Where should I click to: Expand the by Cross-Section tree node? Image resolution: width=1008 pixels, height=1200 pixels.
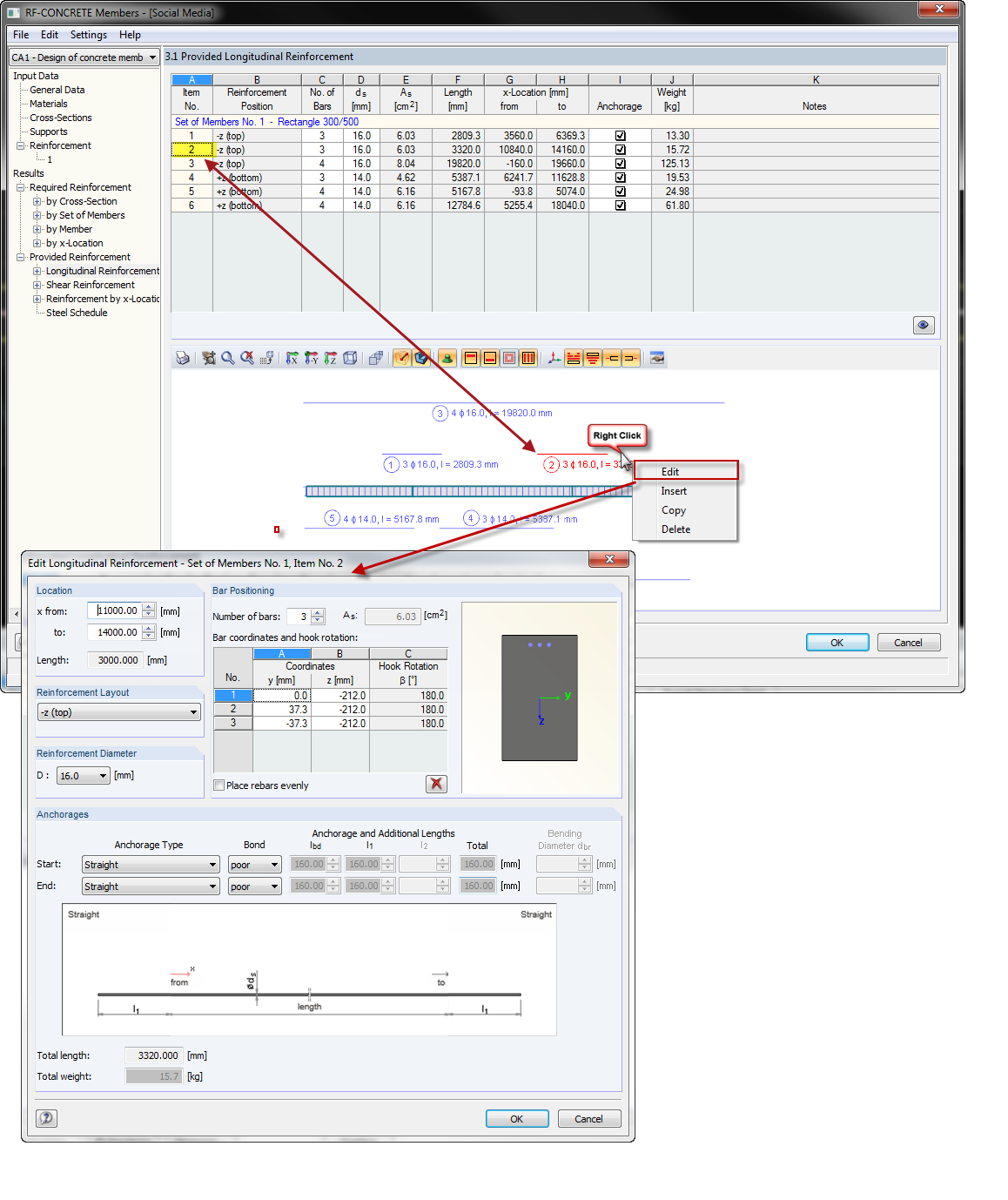coord(37,201)
